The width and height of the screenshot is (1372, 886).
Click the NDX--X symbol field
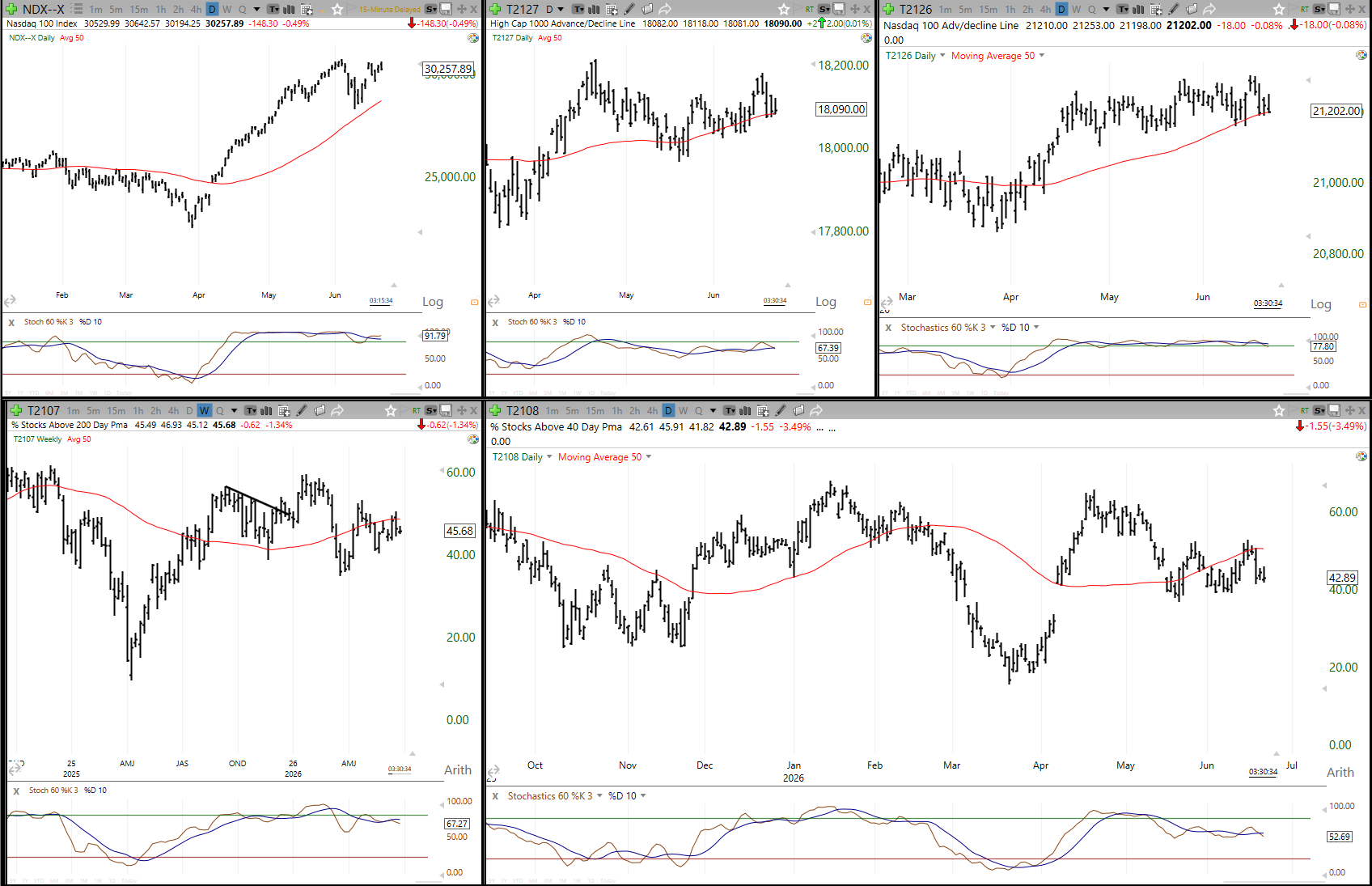[x=44, y=9]
